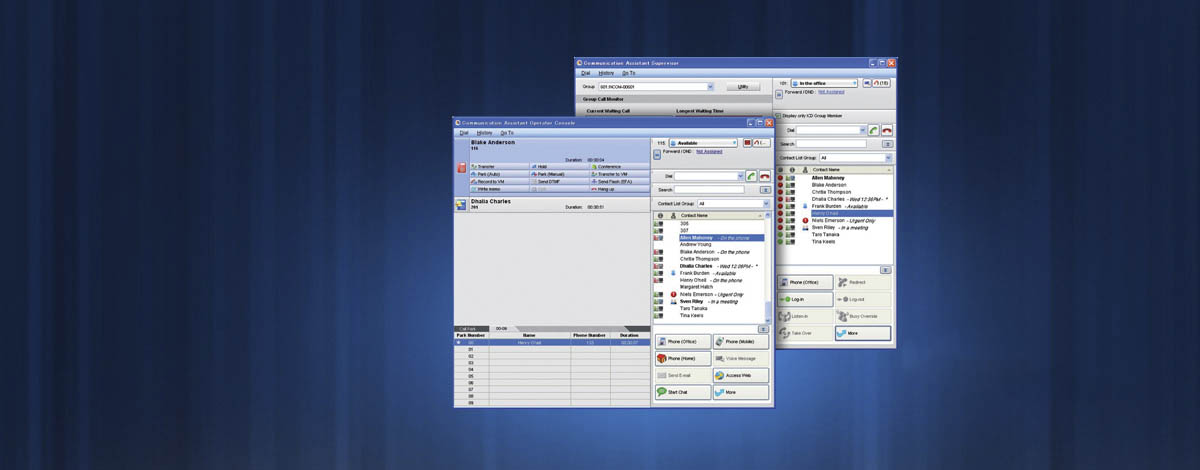Click Not Assigned link in Operator Console

710,152
